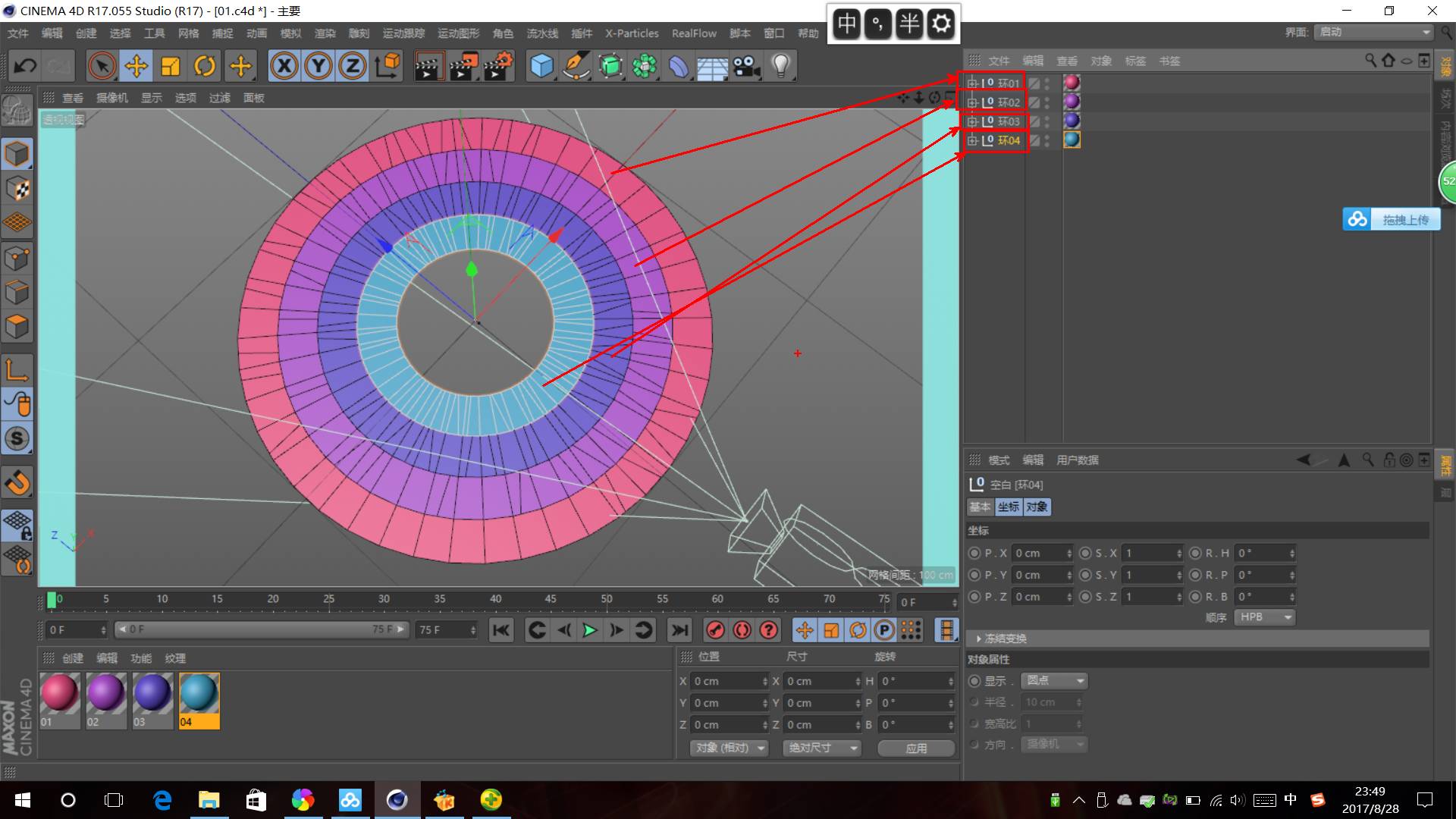
Task: Select the Move tool in top toolbar
Action: pyautogui.click(x=136, y=67)
